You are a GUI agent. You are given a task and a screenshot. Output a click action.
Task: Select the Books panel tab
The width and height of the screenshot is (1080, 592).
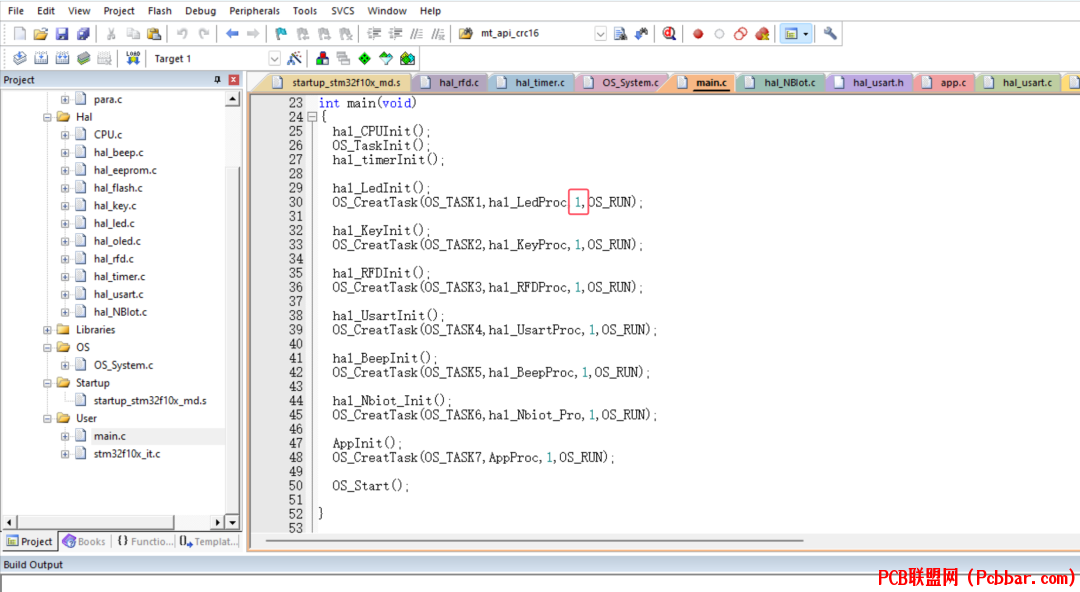[85, 542]
